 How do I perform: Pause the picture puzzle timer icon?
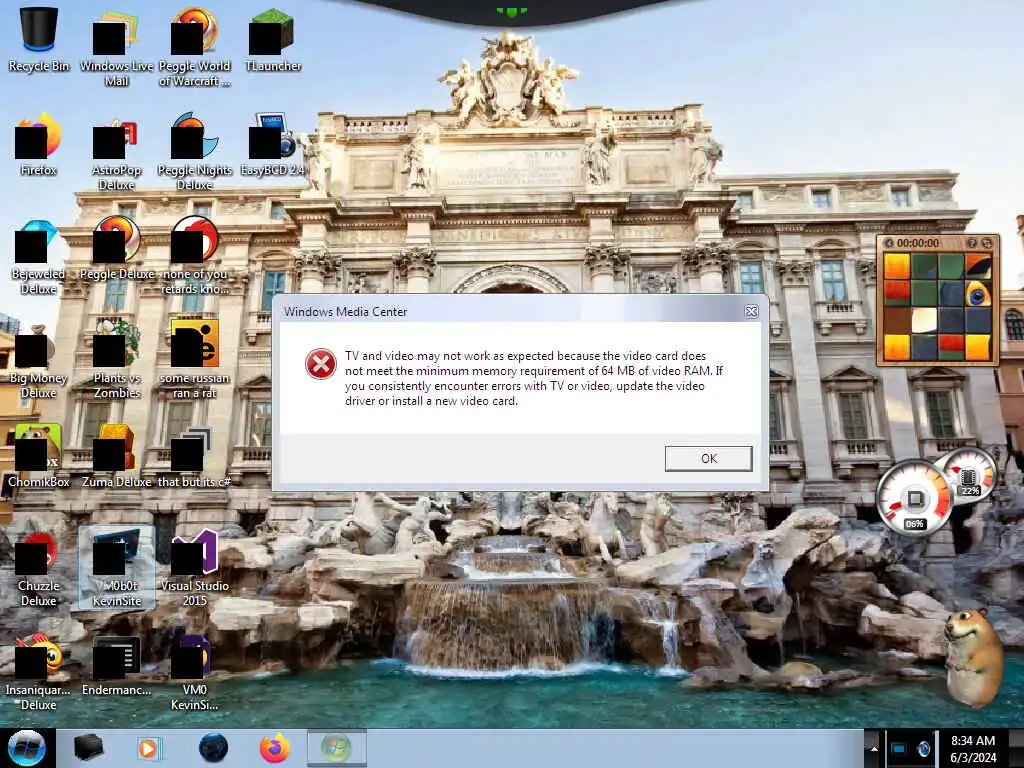tap(889, 243)
